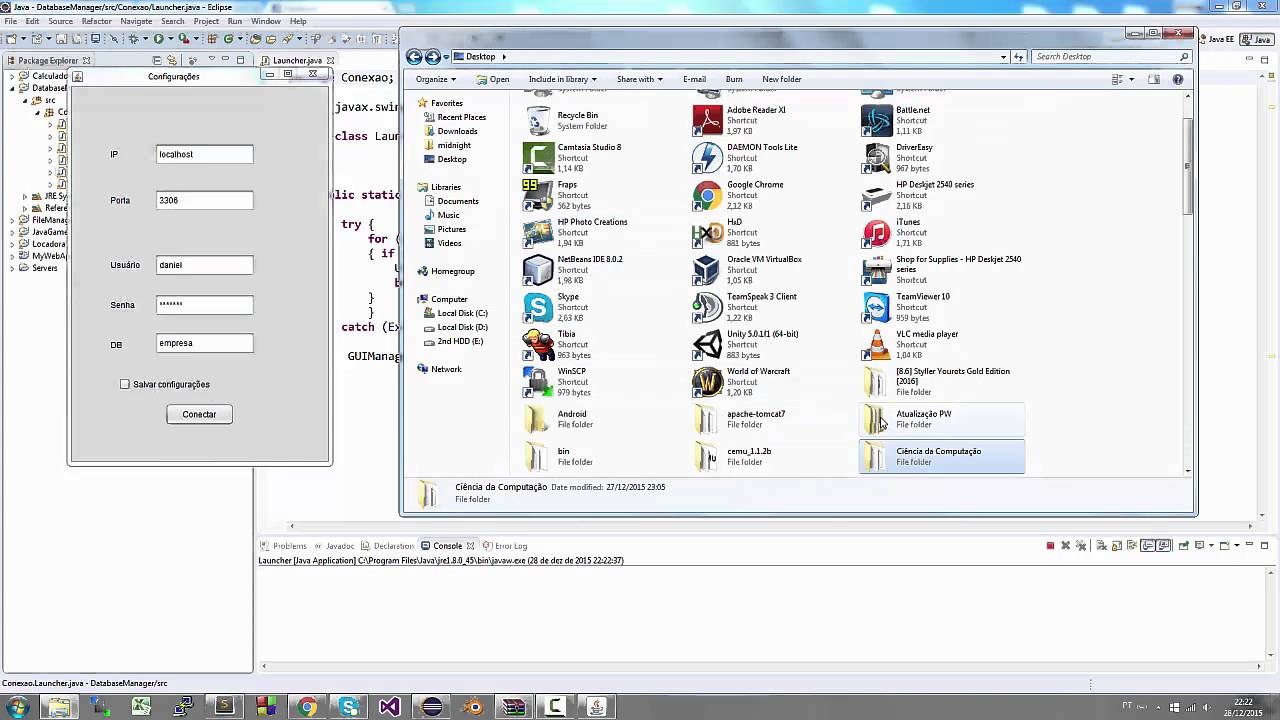Select the Ciência da Computação folder
1280x720 pixels.
[941, 456]
